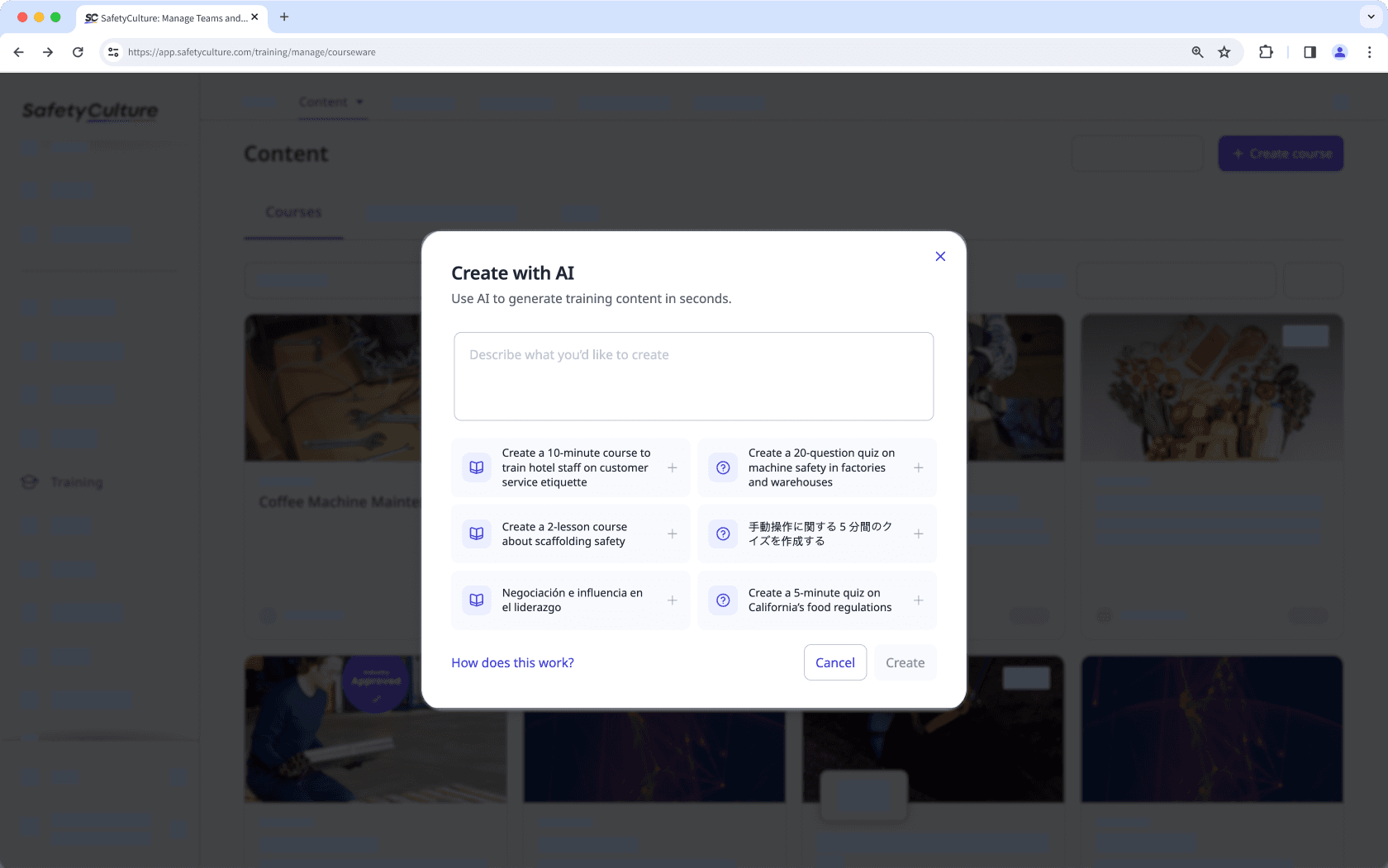Open the browser extensions puzzle icon
This screenshot has width=1388, height=868.
(x=1266, y=52)
